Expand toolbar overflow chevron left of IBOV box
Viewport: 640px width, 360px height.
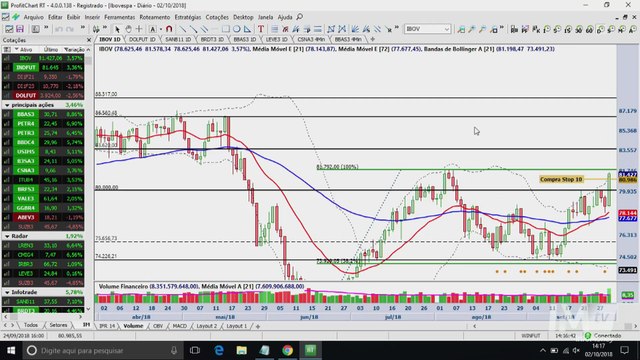point(397,28)
